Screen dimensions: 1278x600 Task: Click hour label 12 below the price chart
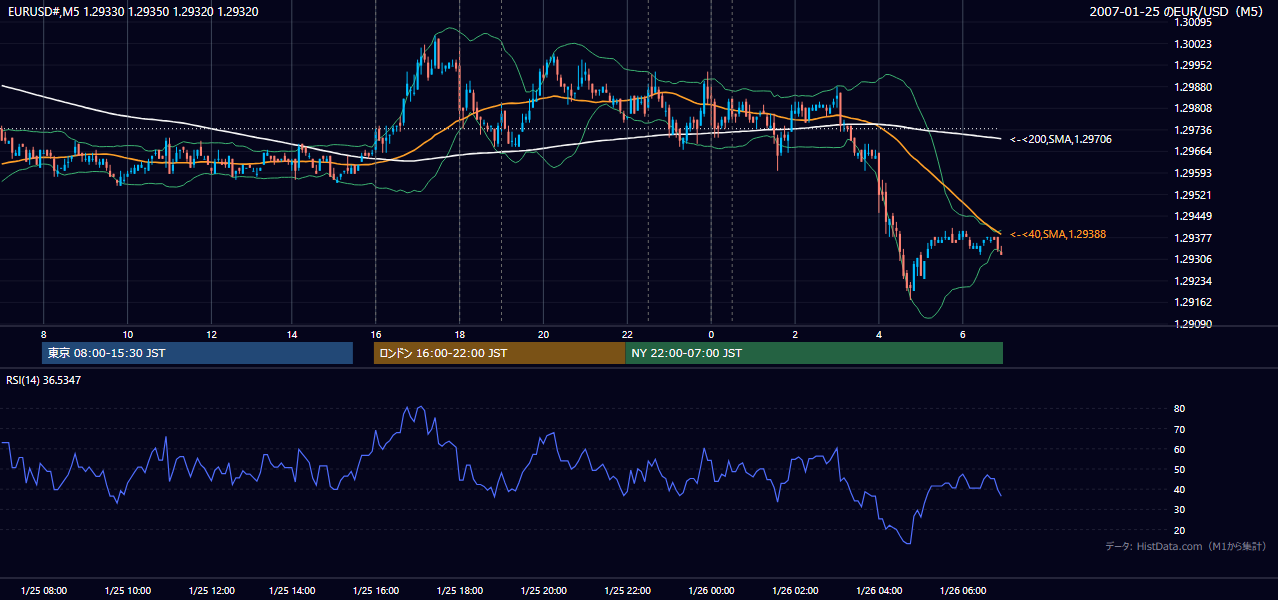[211, 334]
